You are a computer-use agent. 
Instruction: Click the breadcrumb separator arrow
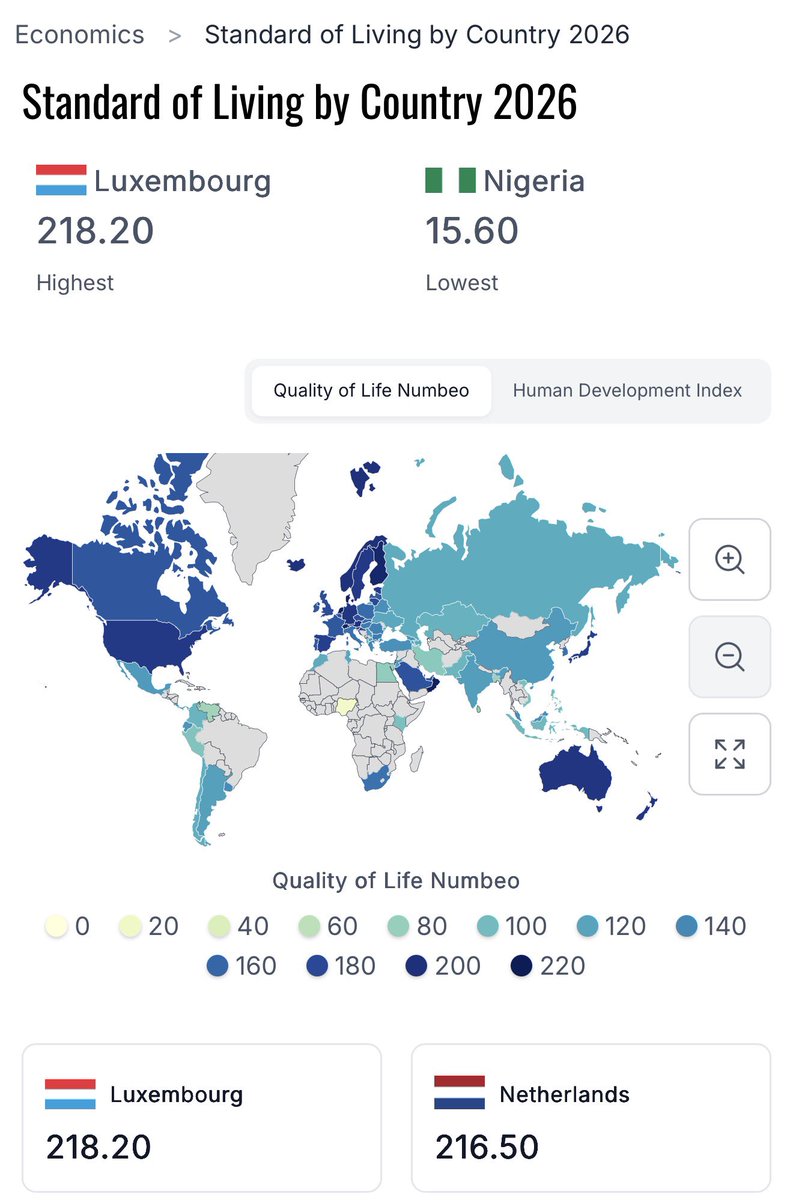(x=175, y=36)
